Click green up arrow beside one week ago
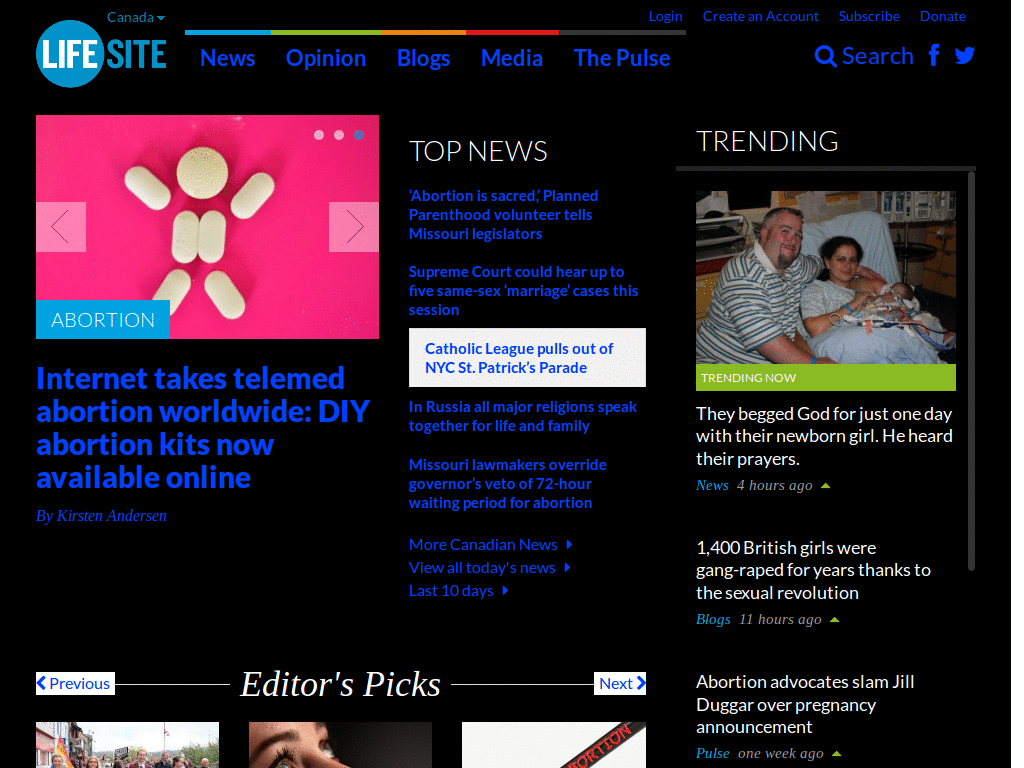The width and height of the screenshot is (1024, 768). click(x=837, y=754)
